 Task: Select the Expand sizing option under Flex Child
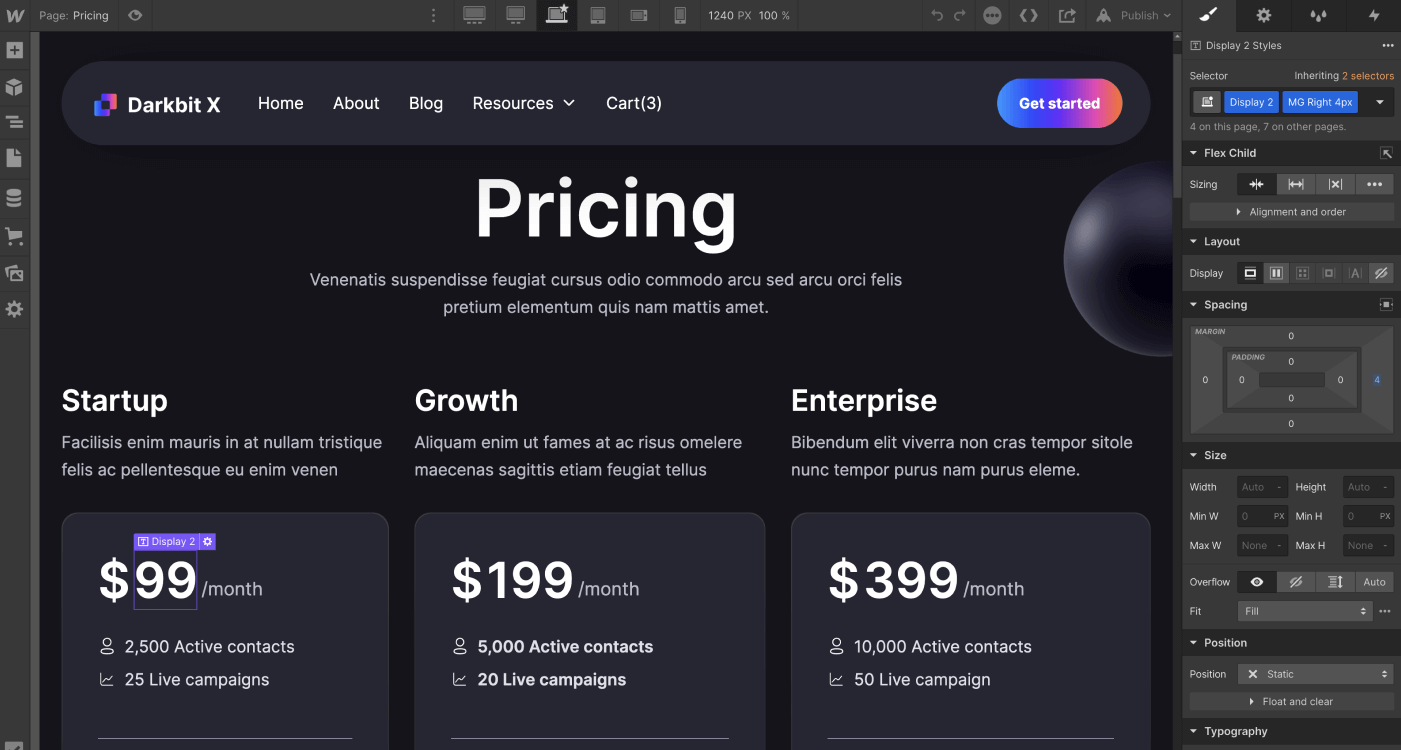click(1296, 184)
